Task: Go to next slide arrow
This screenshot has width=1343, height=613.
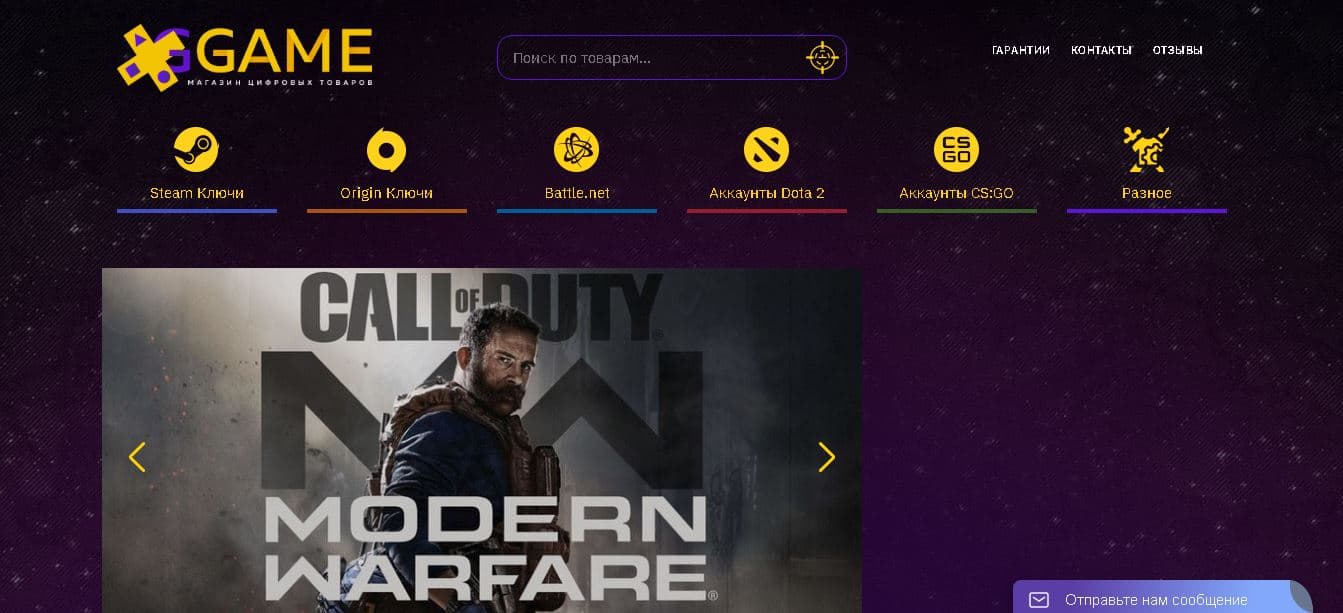Action: click(x=827, y=457)
